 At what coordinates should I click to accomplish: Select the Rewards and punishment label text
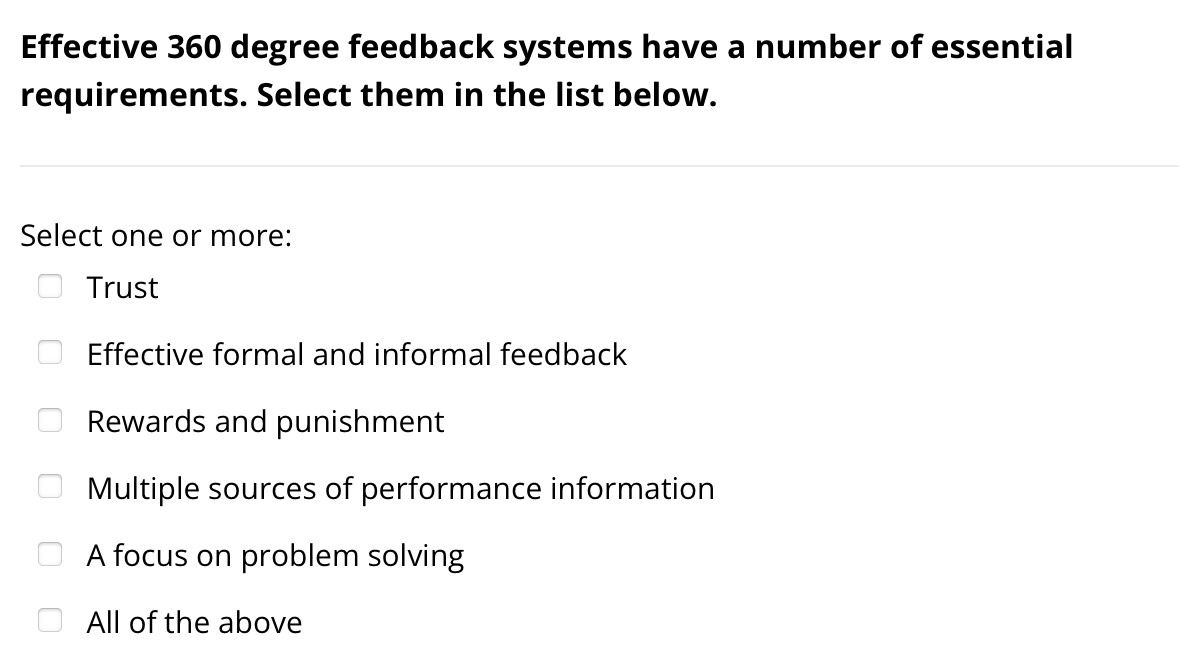click(x=265, y=421)
